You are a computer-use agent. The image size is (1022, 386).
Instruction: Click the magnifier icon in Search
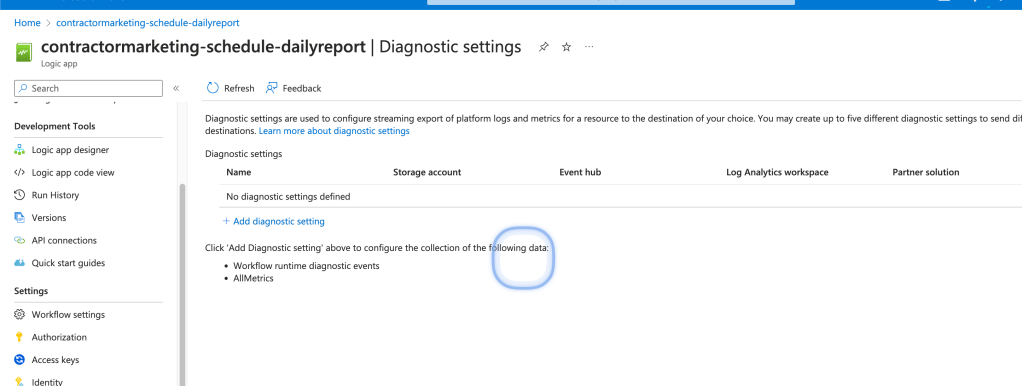pos(23,89)
